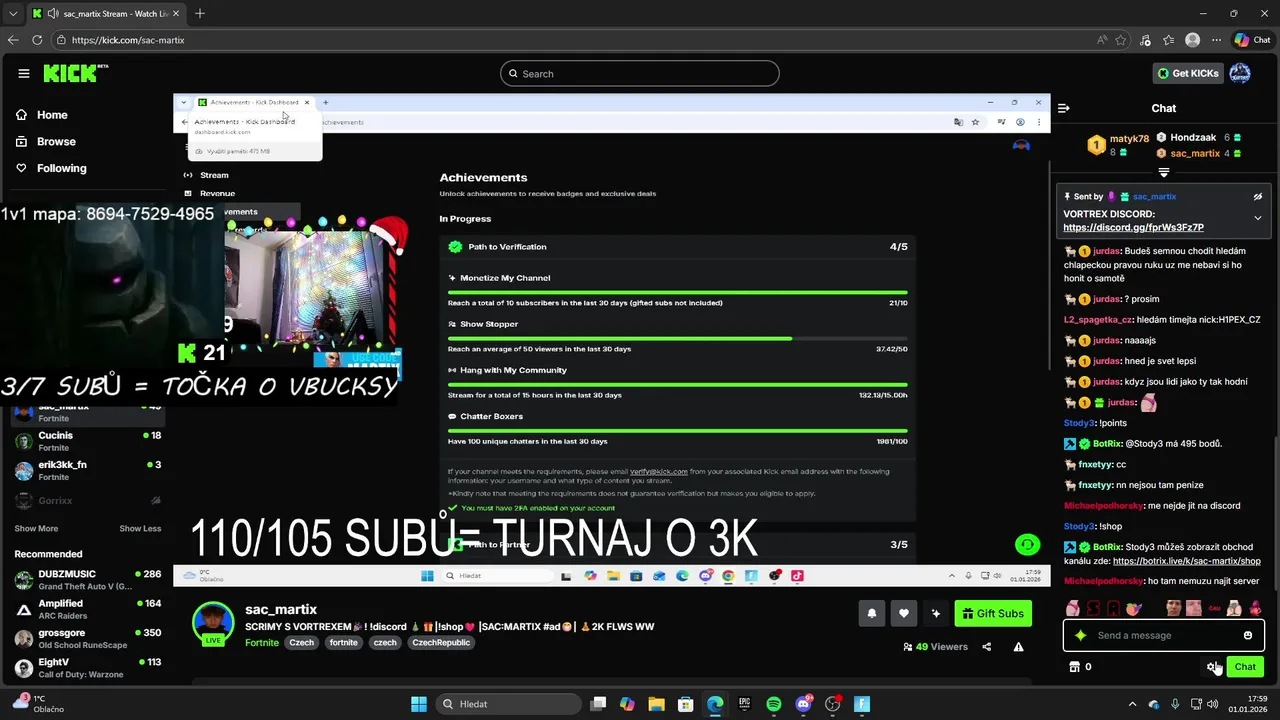This screenshot has width=1280, height=720.
Task: Select the Czech language tag
Action: (302, 643)
